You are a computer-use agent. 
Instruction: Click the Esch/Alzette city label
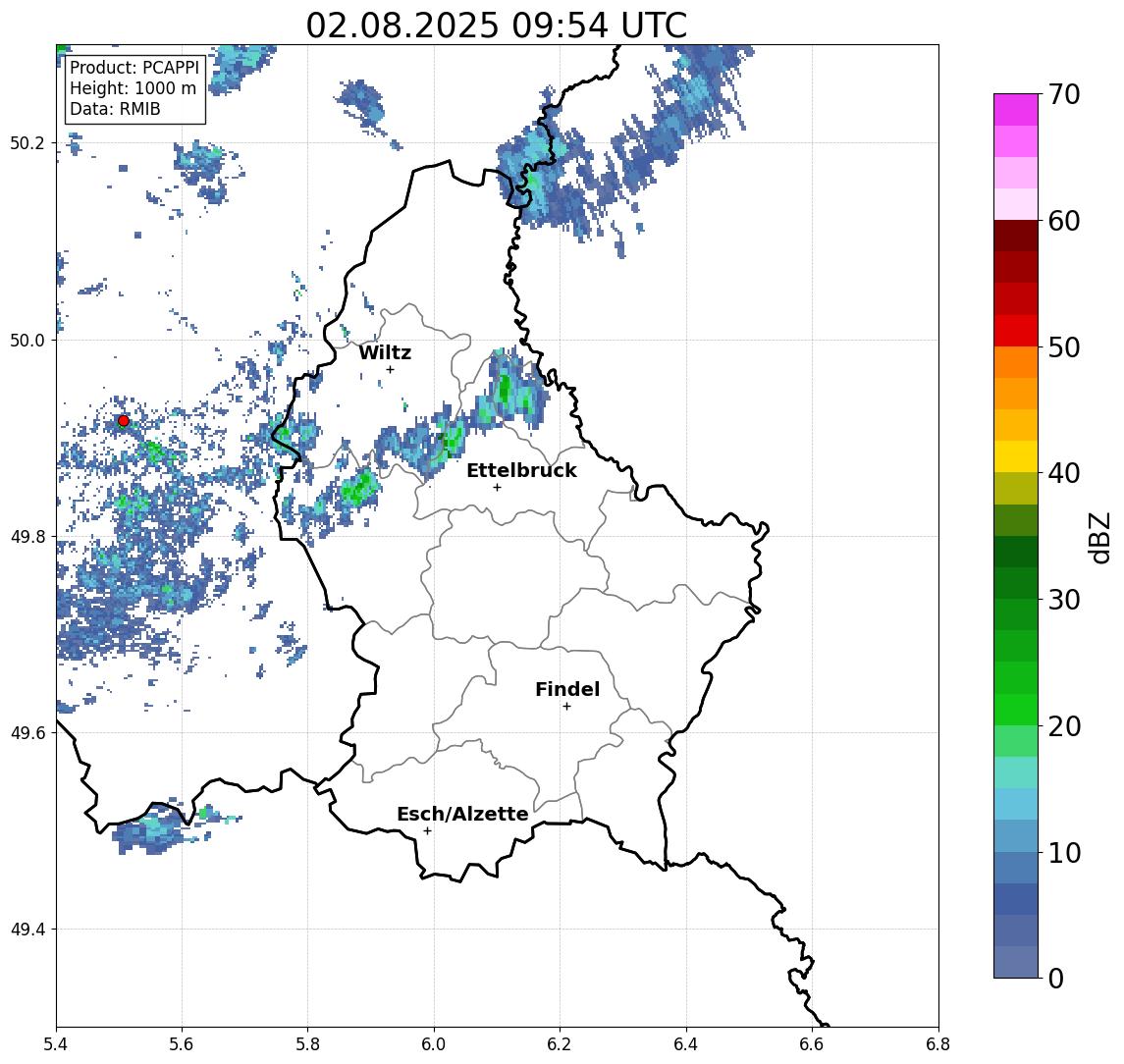(x=462, y=814)
